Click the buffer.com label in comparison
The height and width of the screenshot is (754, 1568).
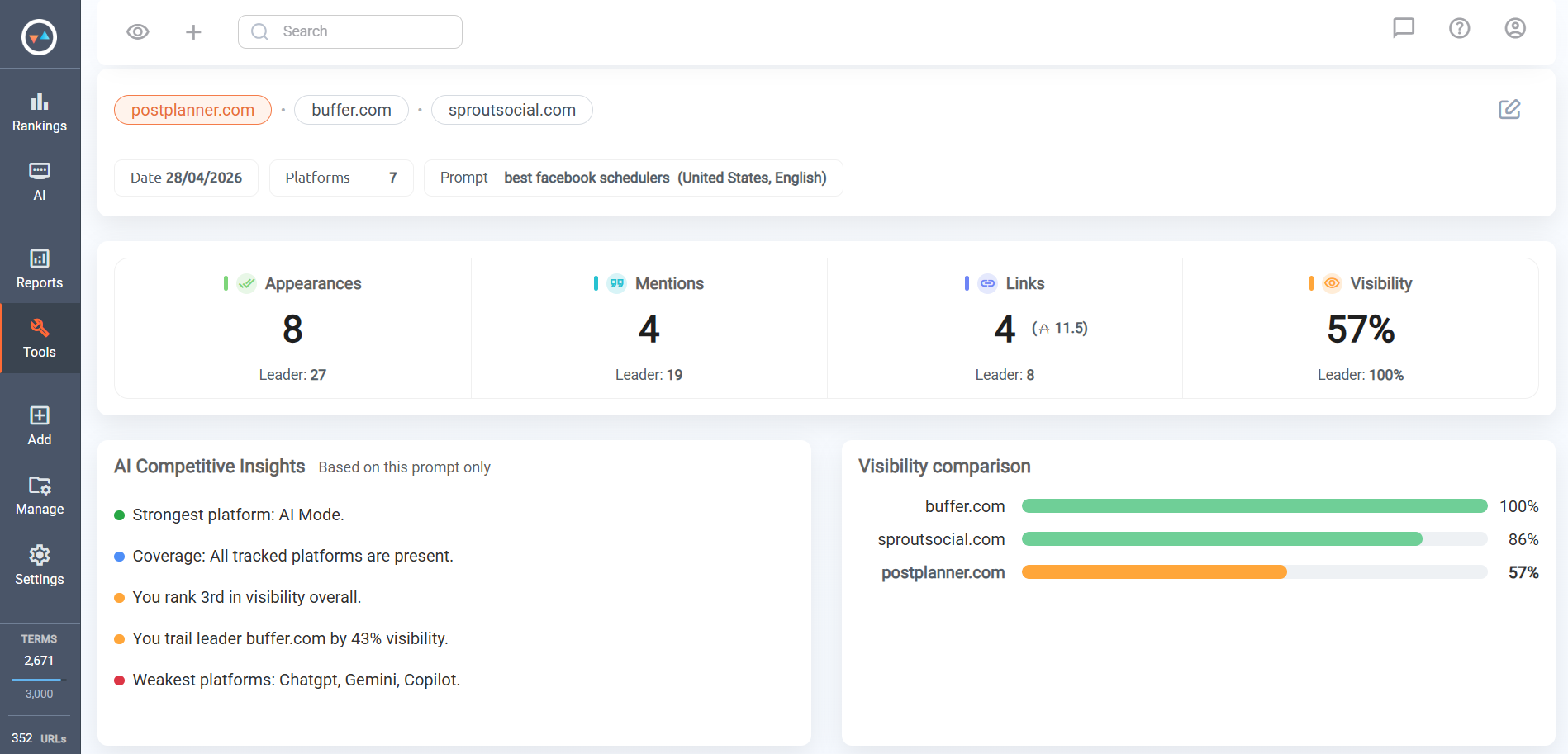click(965, 506)
